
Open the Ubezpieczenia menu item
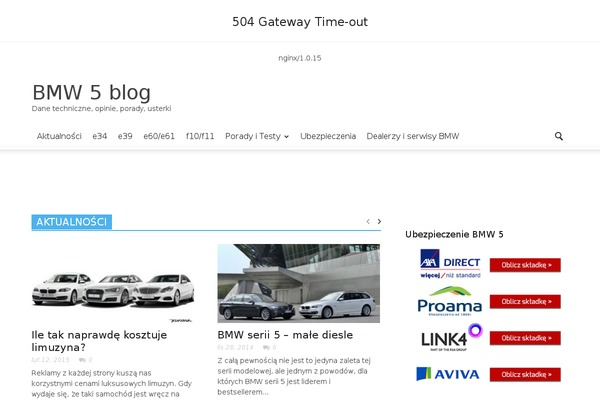coord(328,136)
